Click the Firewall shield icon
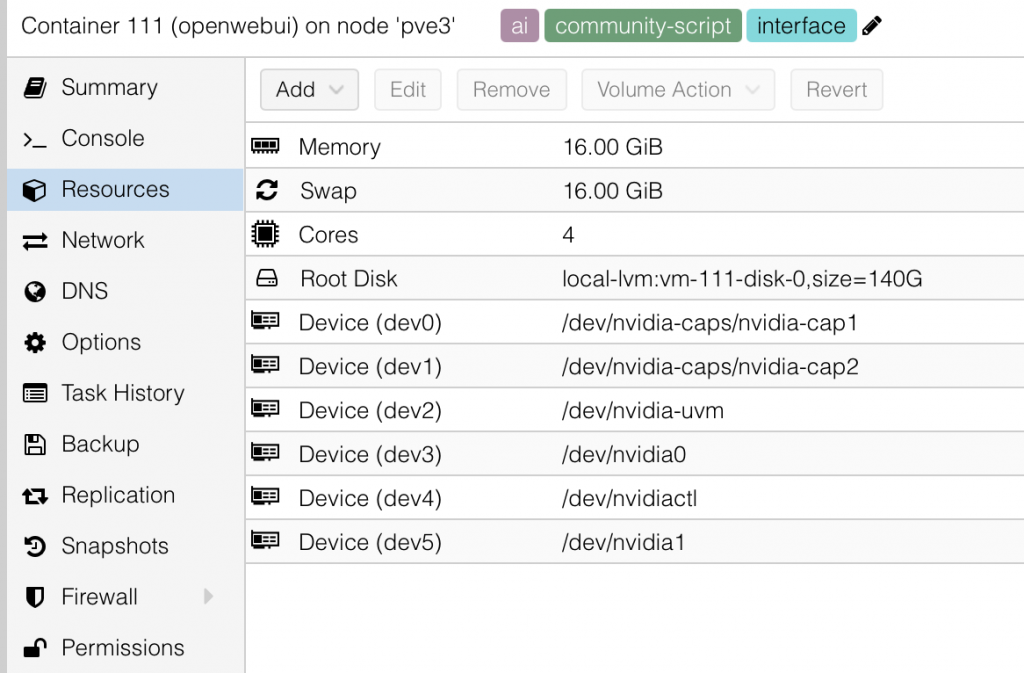1024x673 pixels. pos(35,597)
